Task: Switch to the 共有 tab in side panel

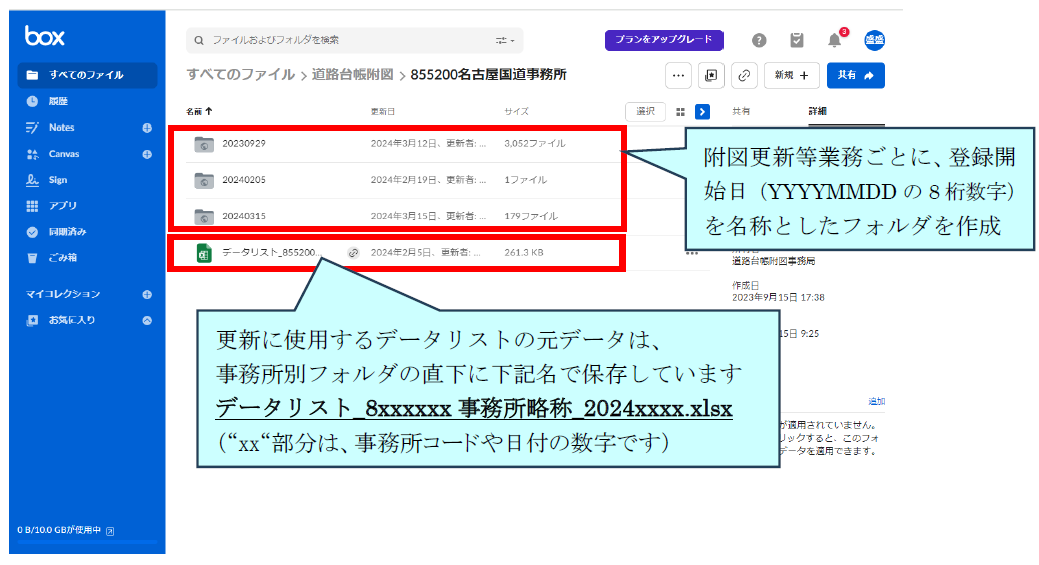Action: 741,111
